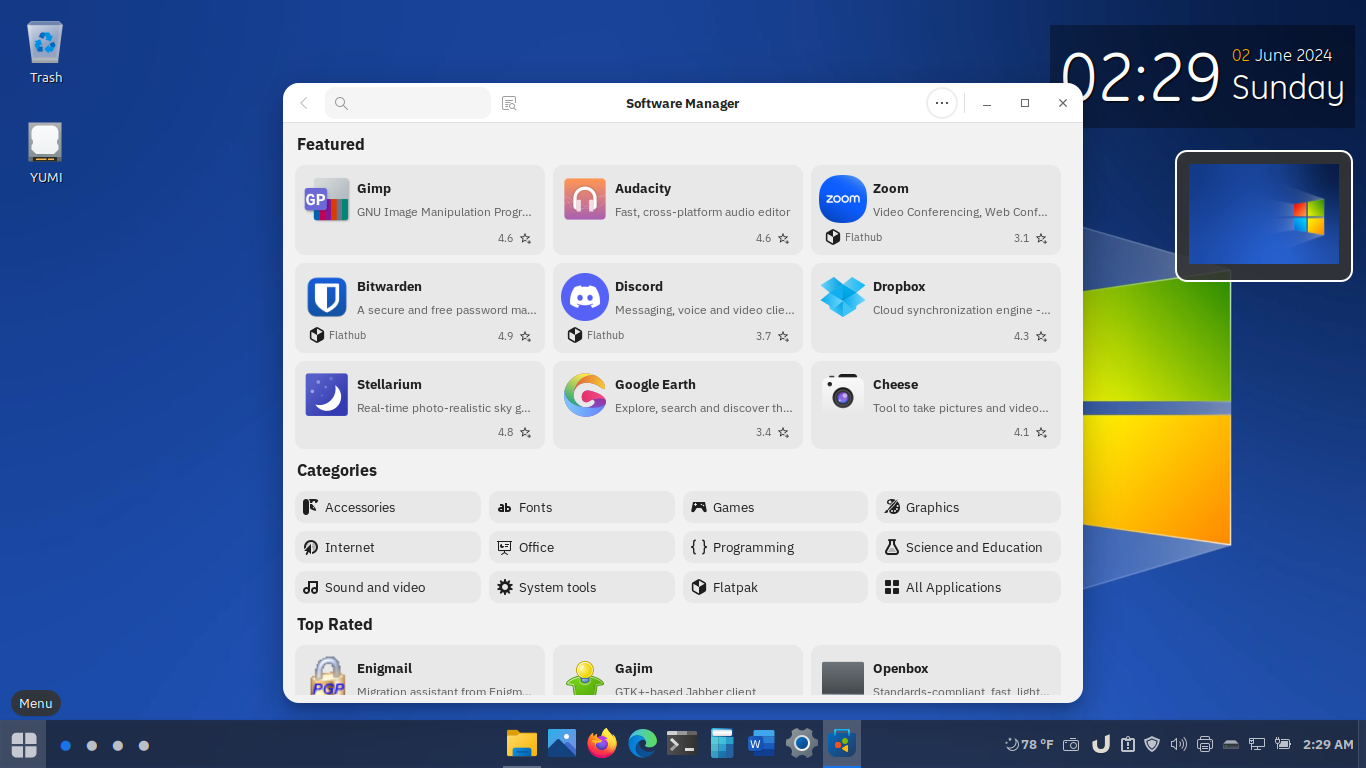Browse the Internet category
This screenshot has width=1366, height=768.
coord(388,547)
